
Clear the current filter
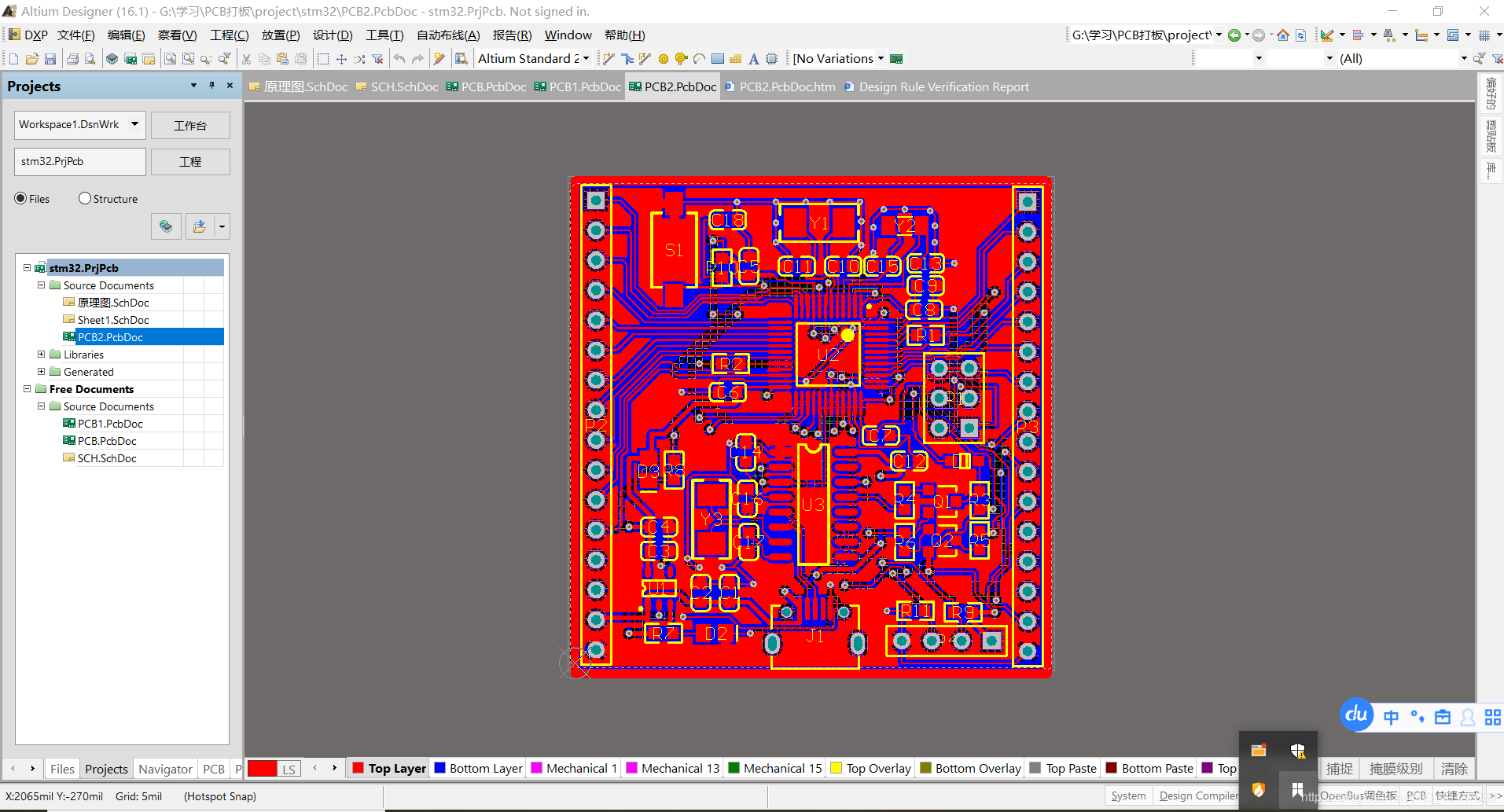click(378, 59)
